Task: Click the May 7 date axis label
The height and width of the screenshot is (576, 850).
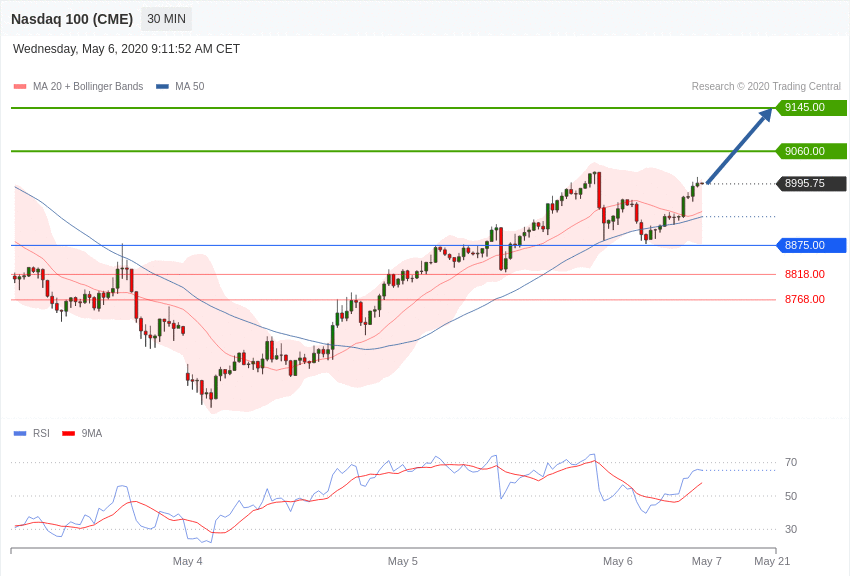Action: (707, 561)
